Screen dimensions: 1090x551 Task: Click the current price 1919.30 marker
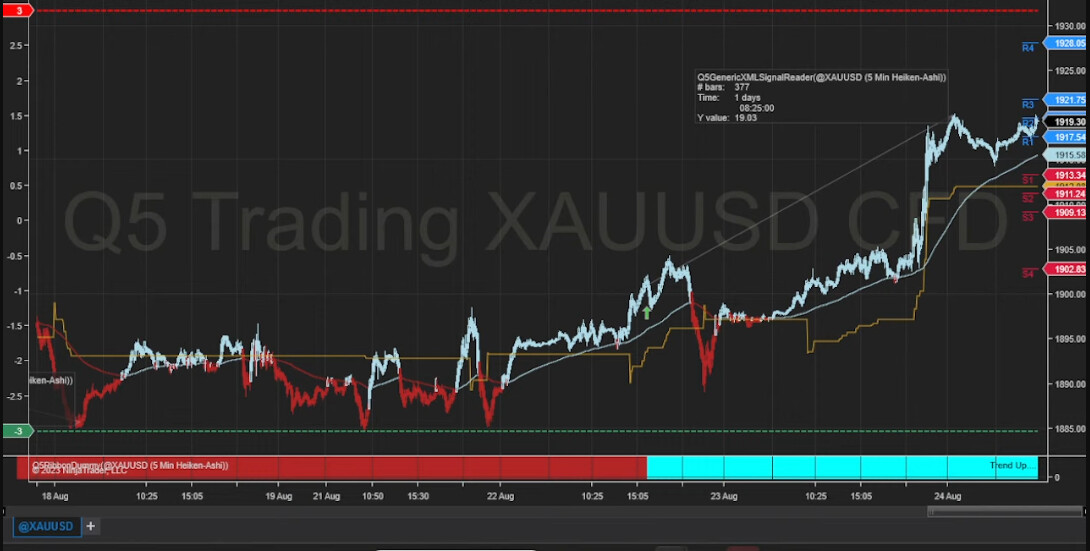1067,121
